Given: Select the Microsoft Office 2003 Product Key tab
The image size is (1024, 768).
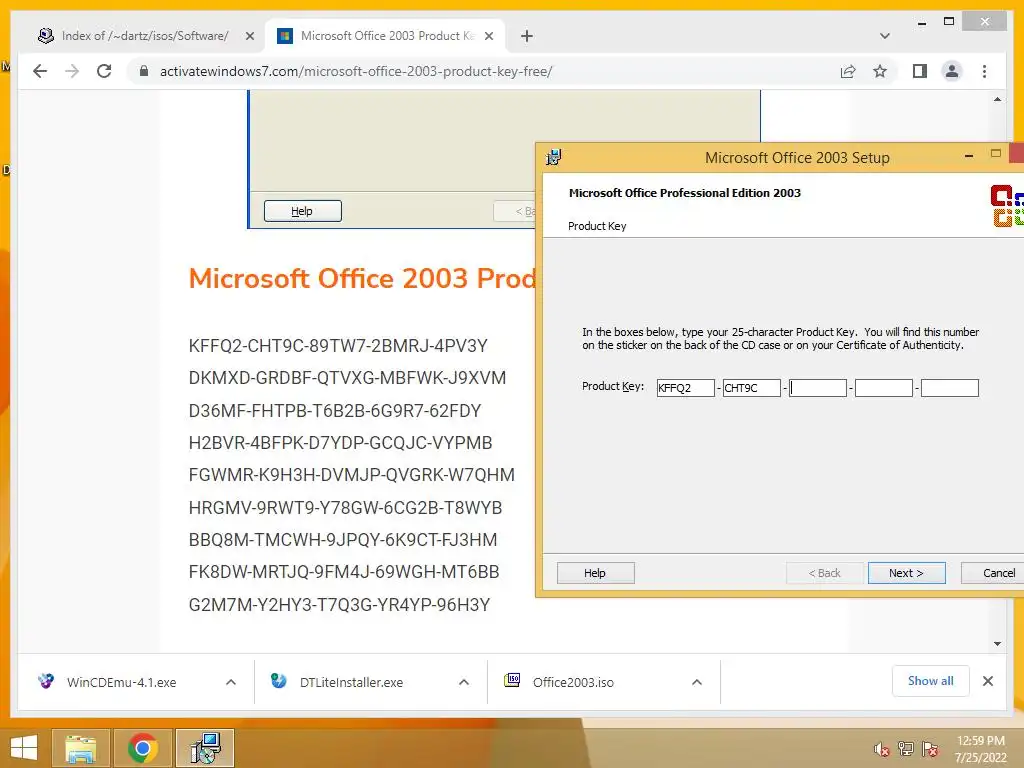Looking at the screenshot, I should click(385, 36).
